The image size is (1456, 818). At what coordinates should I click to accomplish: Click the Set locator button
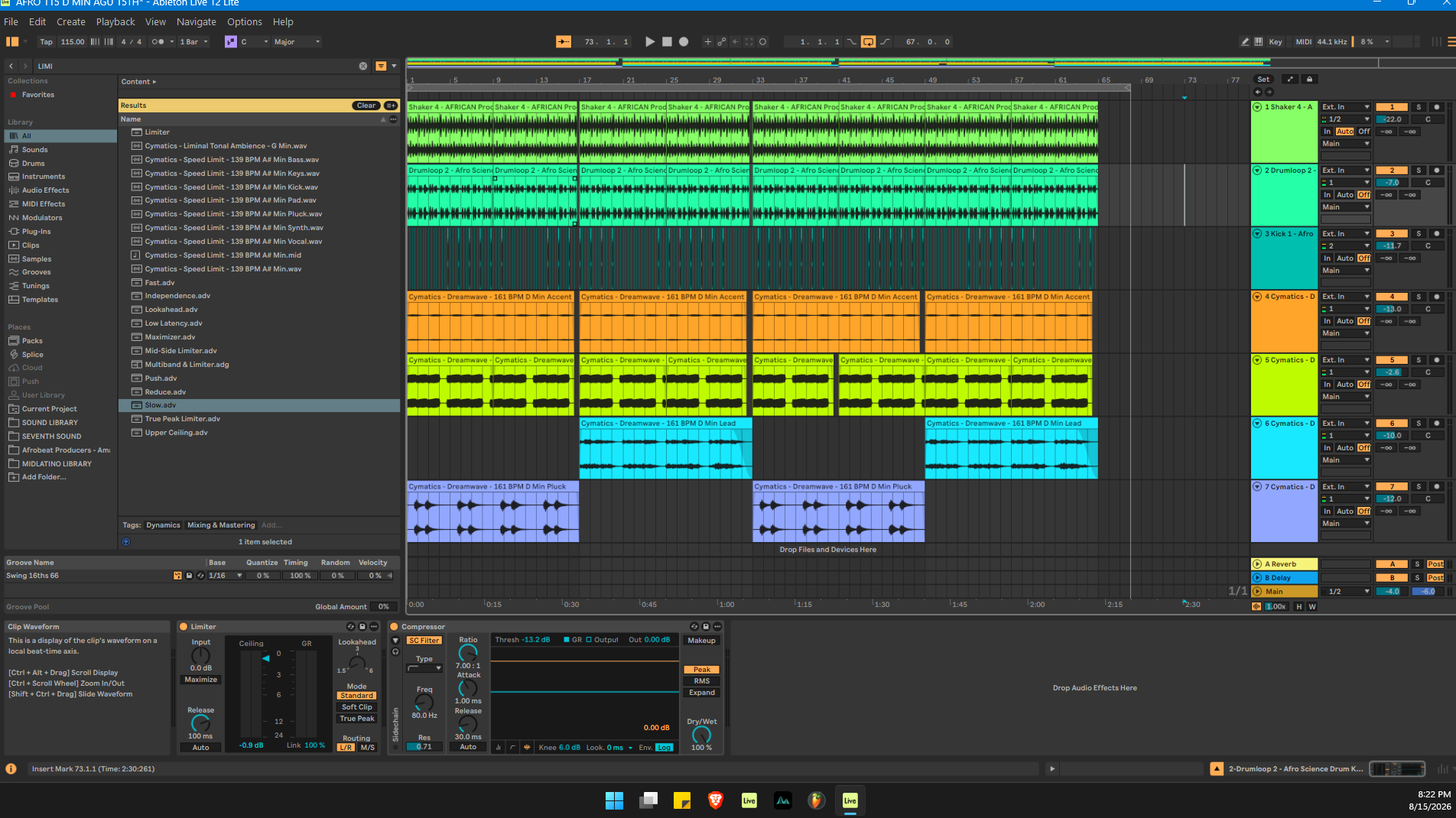(x=1263, y=80)
